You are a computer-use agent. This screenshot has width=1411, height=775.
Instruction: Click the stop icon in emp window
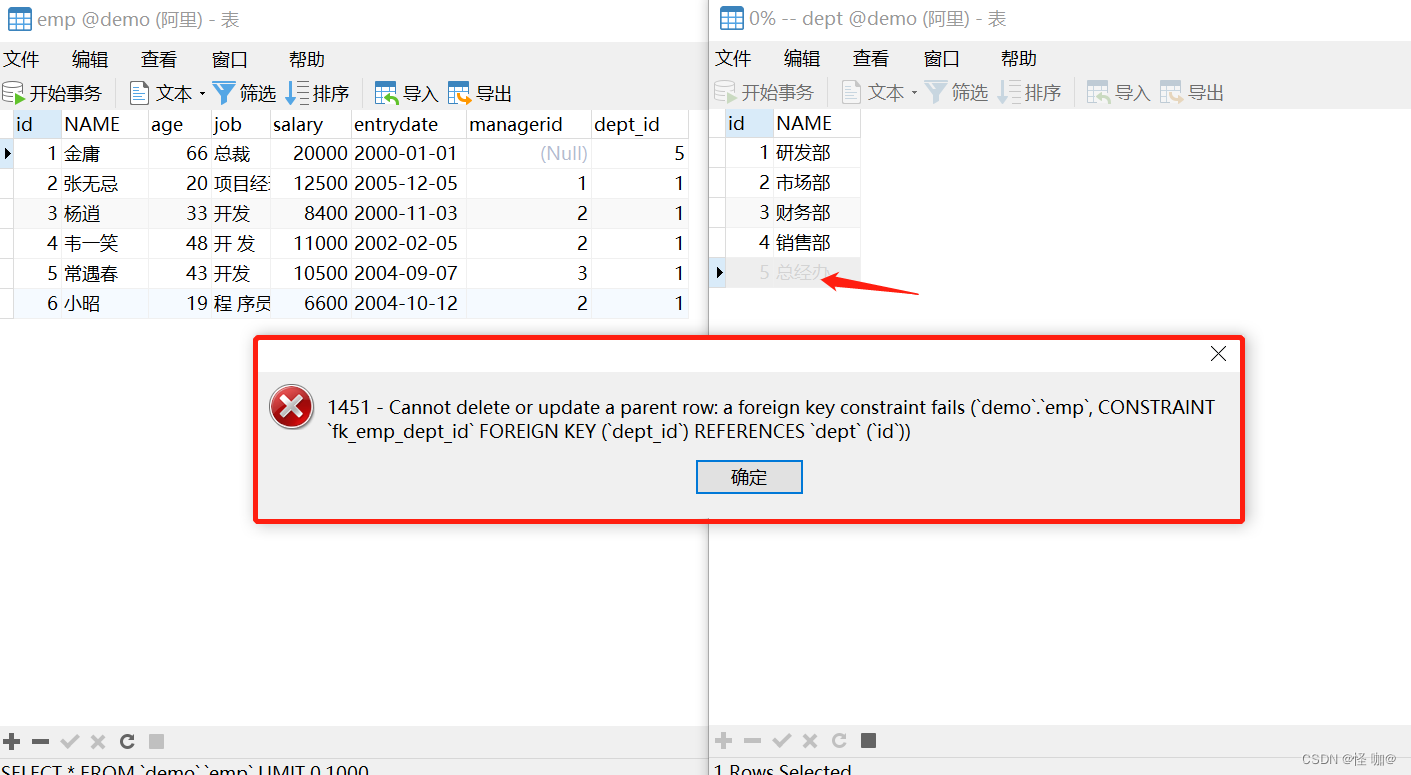point(156,741)
